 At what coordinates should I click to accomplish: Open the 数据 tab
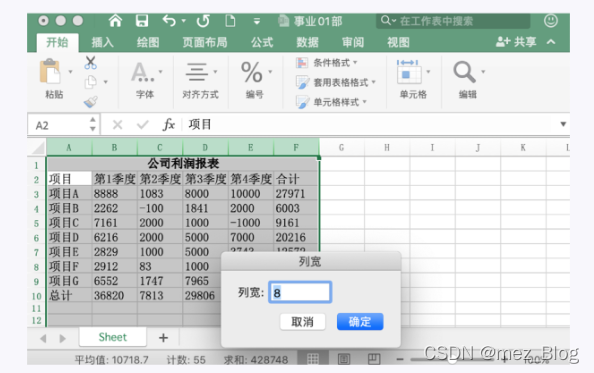click(307, 42)
